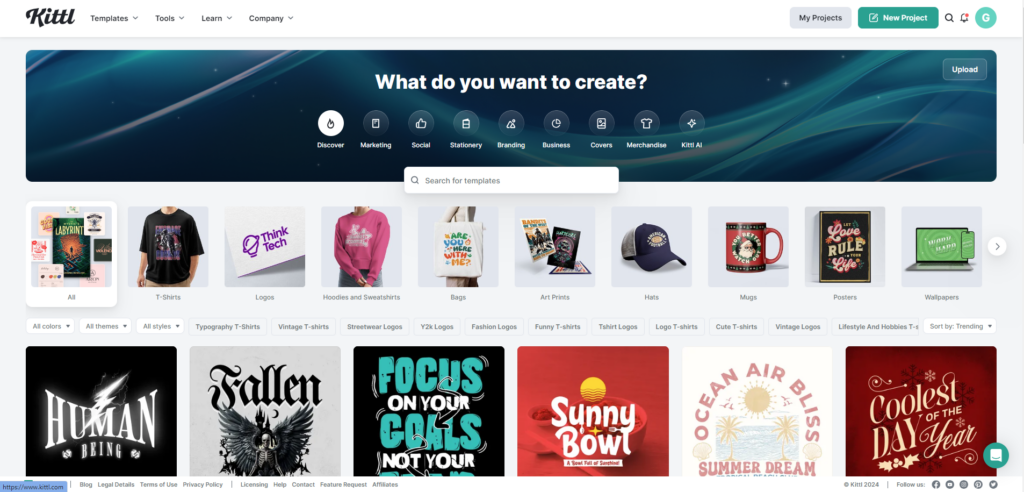Viewport: 1024px width, 492px height.
Task: Open the Sort by Trending dropdown
Action: pyautogui.click(x=959, y=326)
